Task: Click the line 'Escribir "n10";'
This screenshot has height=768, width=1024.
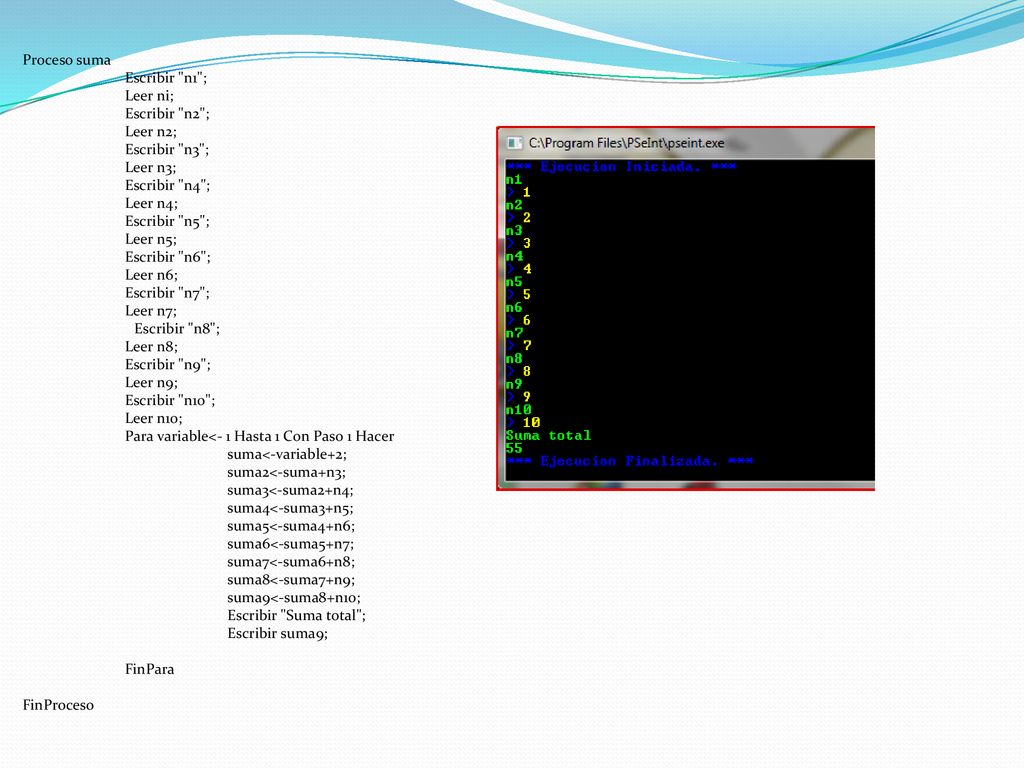Action: tap(170, 401)
